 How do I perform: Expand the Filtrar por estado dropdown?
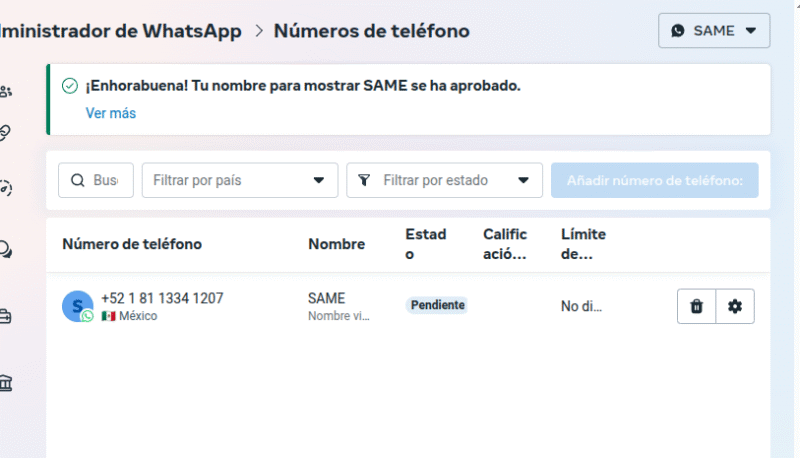pyautogui.click(x=444, y=180)
